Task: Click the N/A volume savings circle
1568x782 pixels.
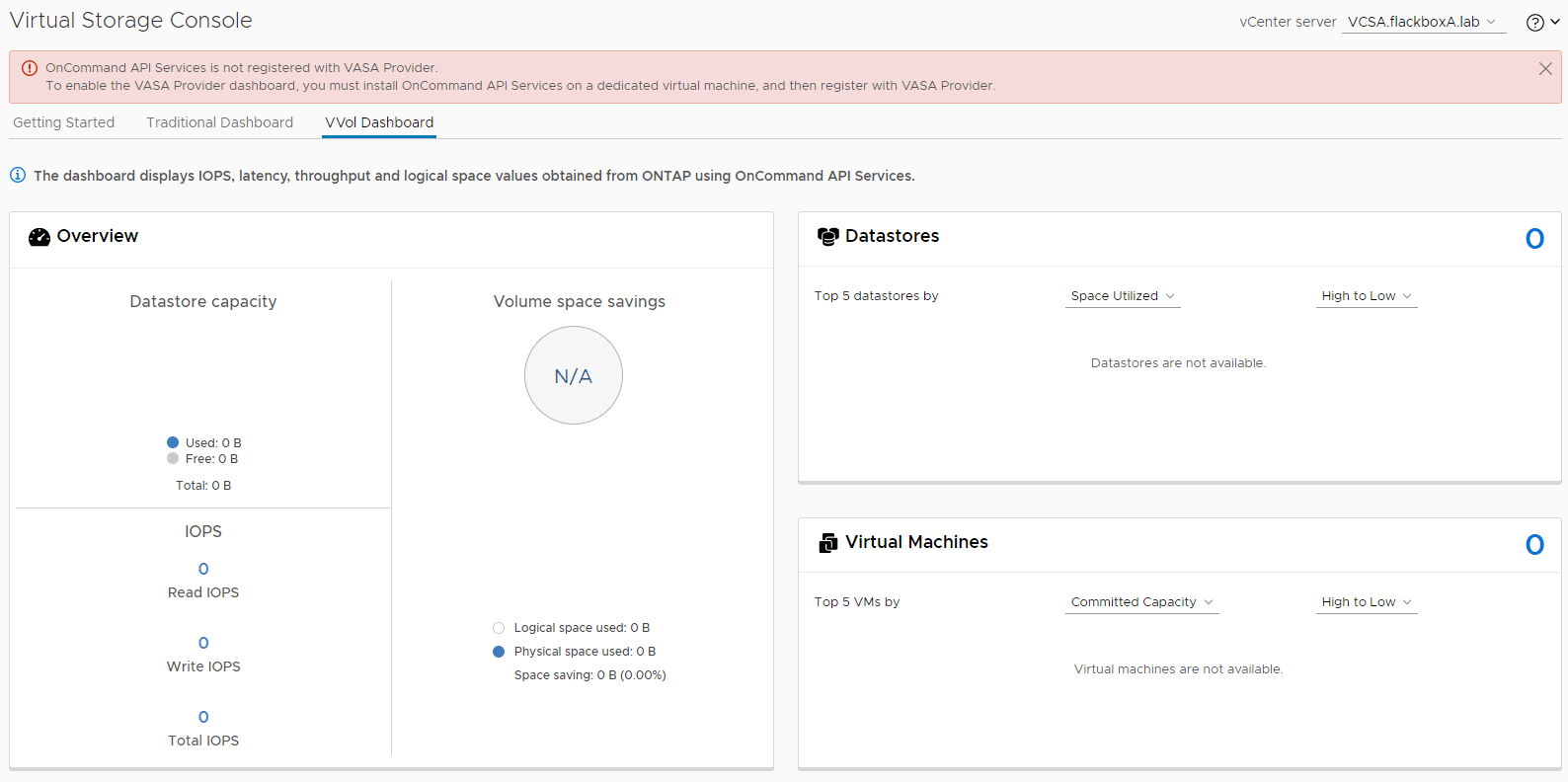Action: point(573,375)
